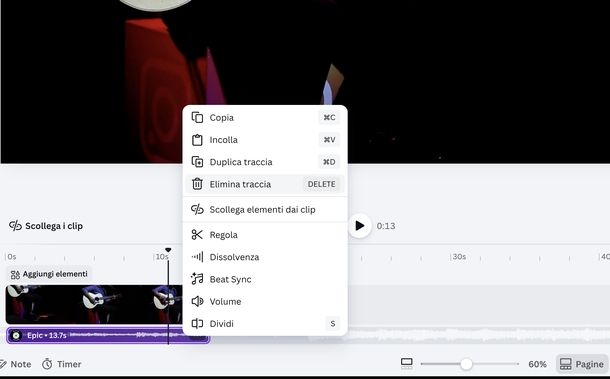Click the 30s mark on the timeline ruler
610x379 pixels.
(x=459, y=257)
